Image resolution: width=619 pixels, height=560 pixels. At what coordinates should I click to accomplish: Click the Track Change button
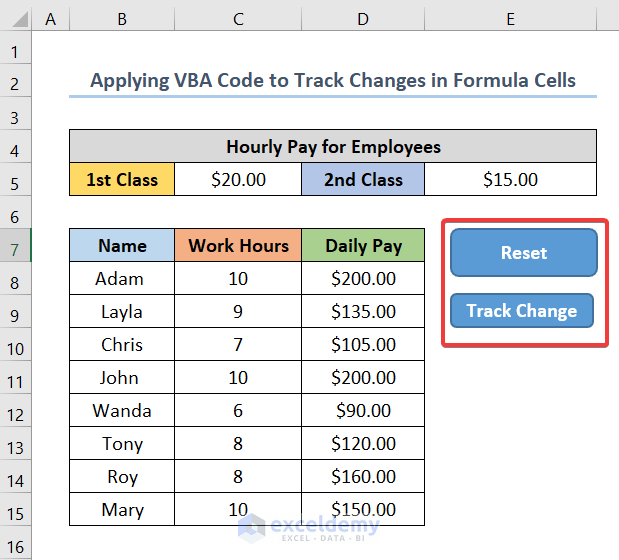521,311
